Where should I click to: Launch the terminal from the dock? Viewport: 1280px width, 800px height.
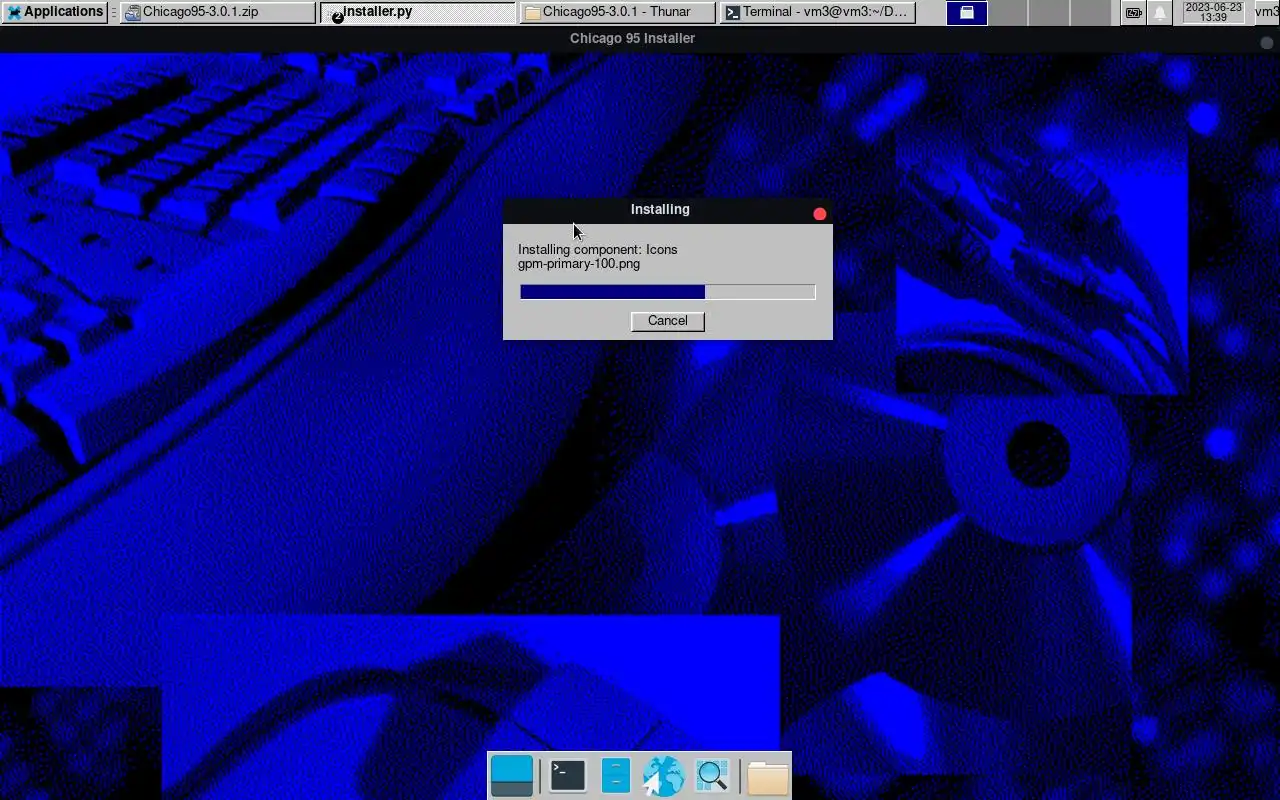coord(567,776)
